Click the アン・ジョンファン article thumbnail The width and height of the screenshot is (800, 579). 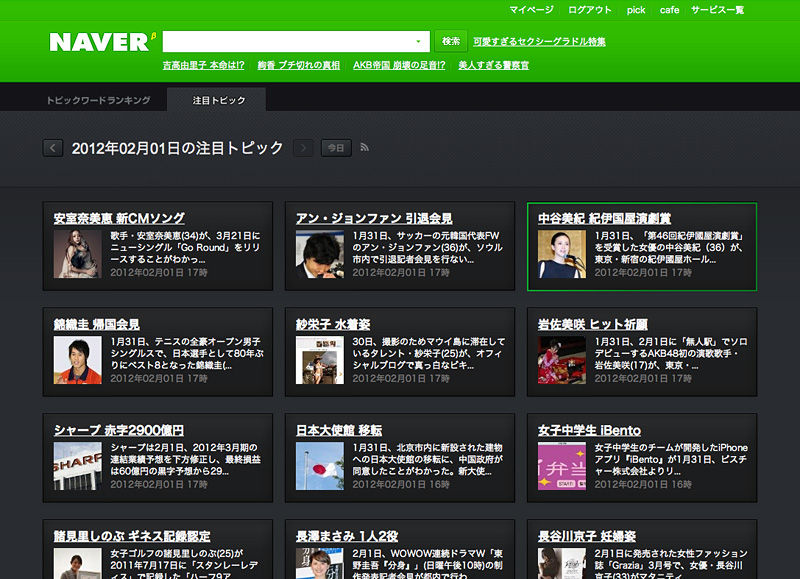coord(320,254)
